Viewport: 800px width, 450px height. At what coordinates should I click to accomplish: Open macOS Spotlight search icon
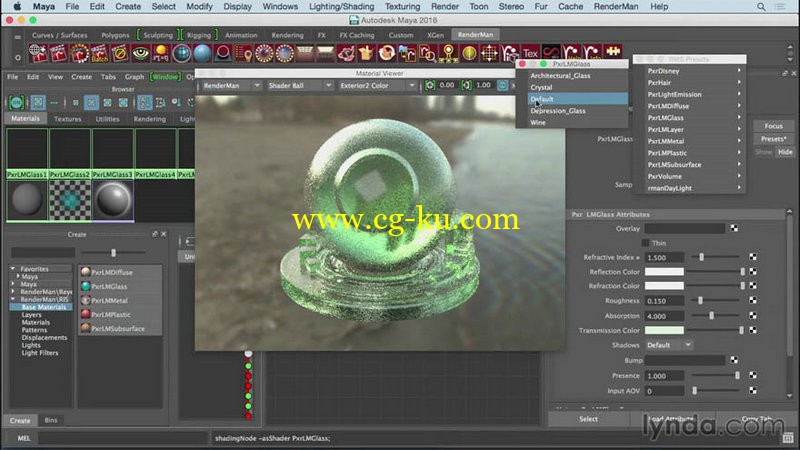coord(761,7)
